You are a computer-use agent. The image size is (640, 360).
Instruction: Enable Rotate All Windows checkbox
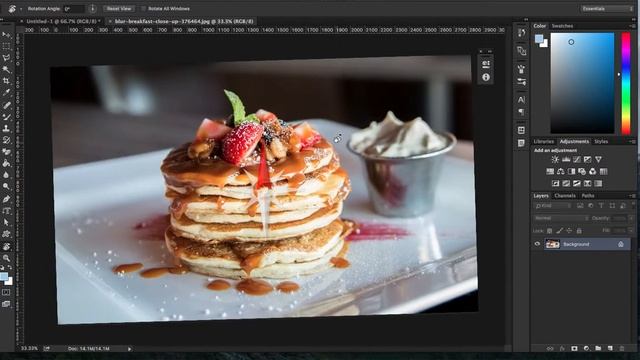(x=144, y=9)
